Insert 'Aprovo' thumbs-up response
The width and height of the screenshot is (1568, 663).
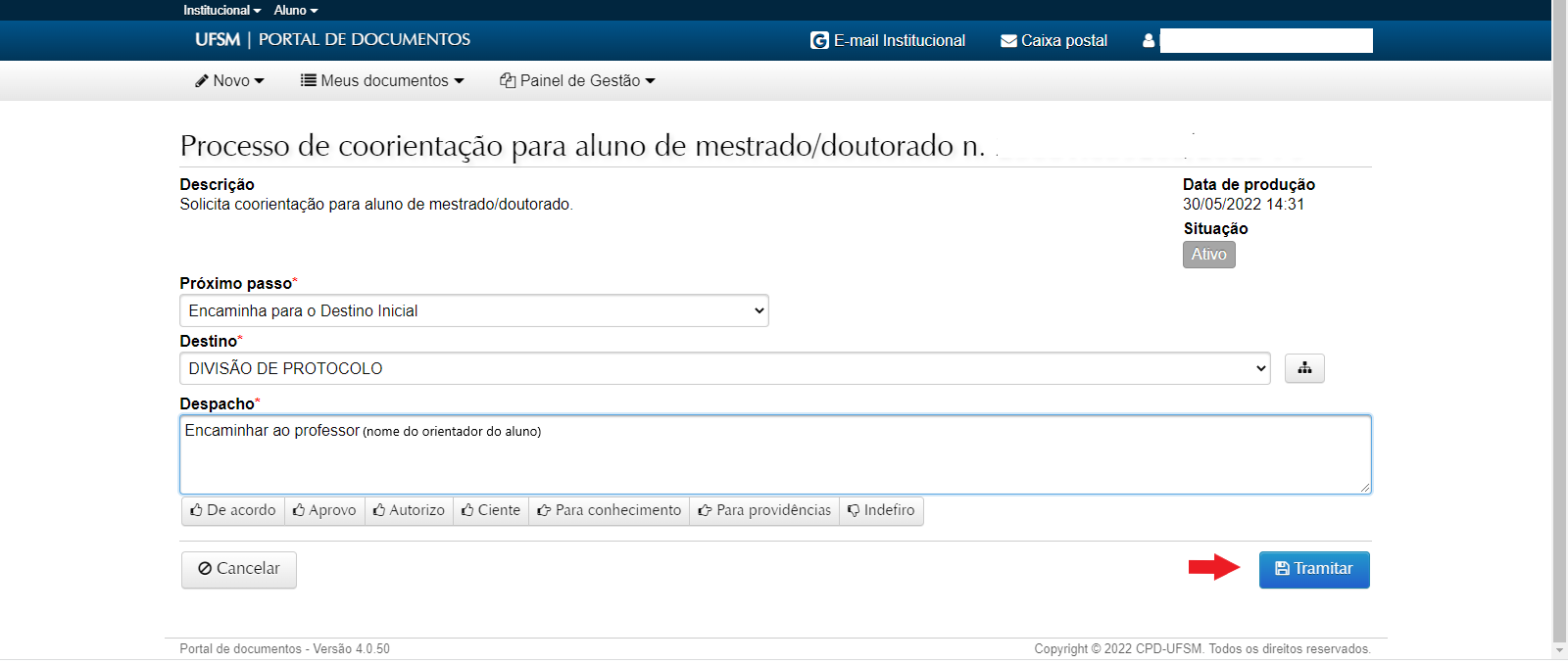(324, 510)
